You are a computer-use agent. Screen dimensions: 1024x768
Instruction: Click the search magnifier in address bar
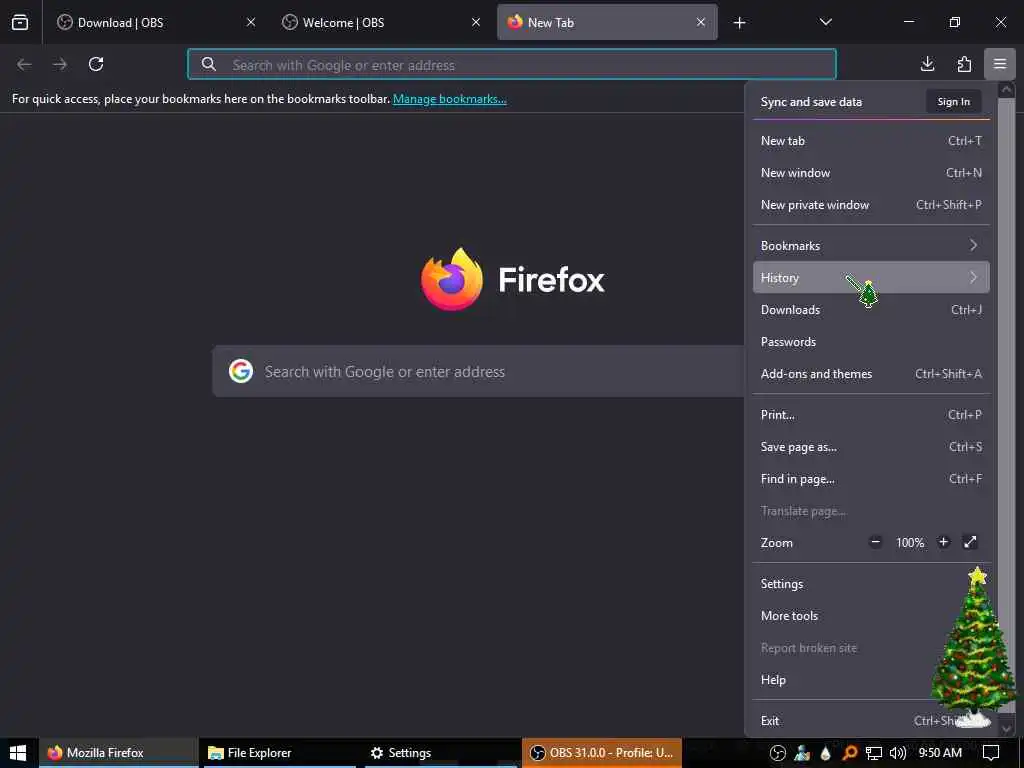pyautogui.click(x=208, y=64)
